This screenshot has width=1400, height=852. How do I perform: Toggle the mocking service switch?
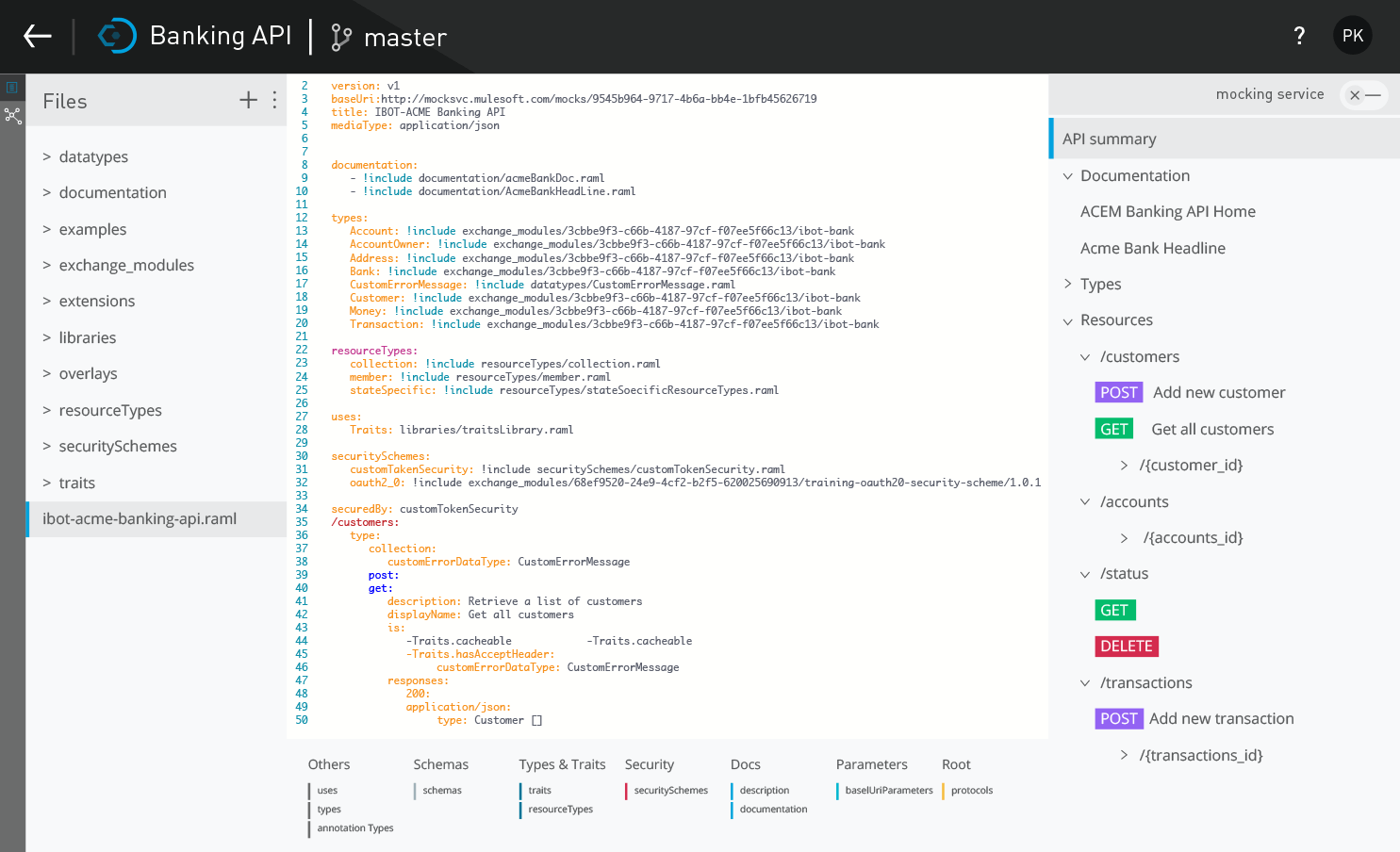pos(1364,94)
